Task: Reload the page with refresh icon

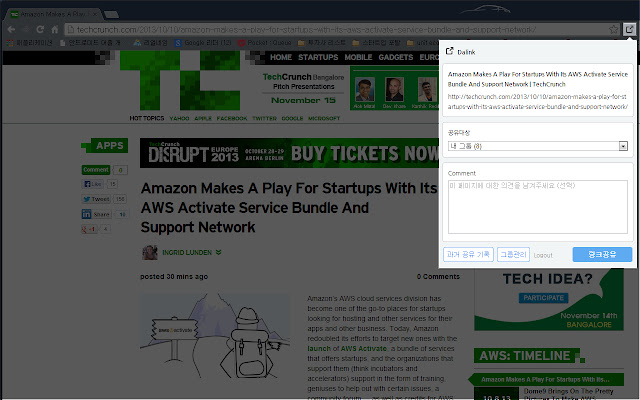Action: (40, 29)
